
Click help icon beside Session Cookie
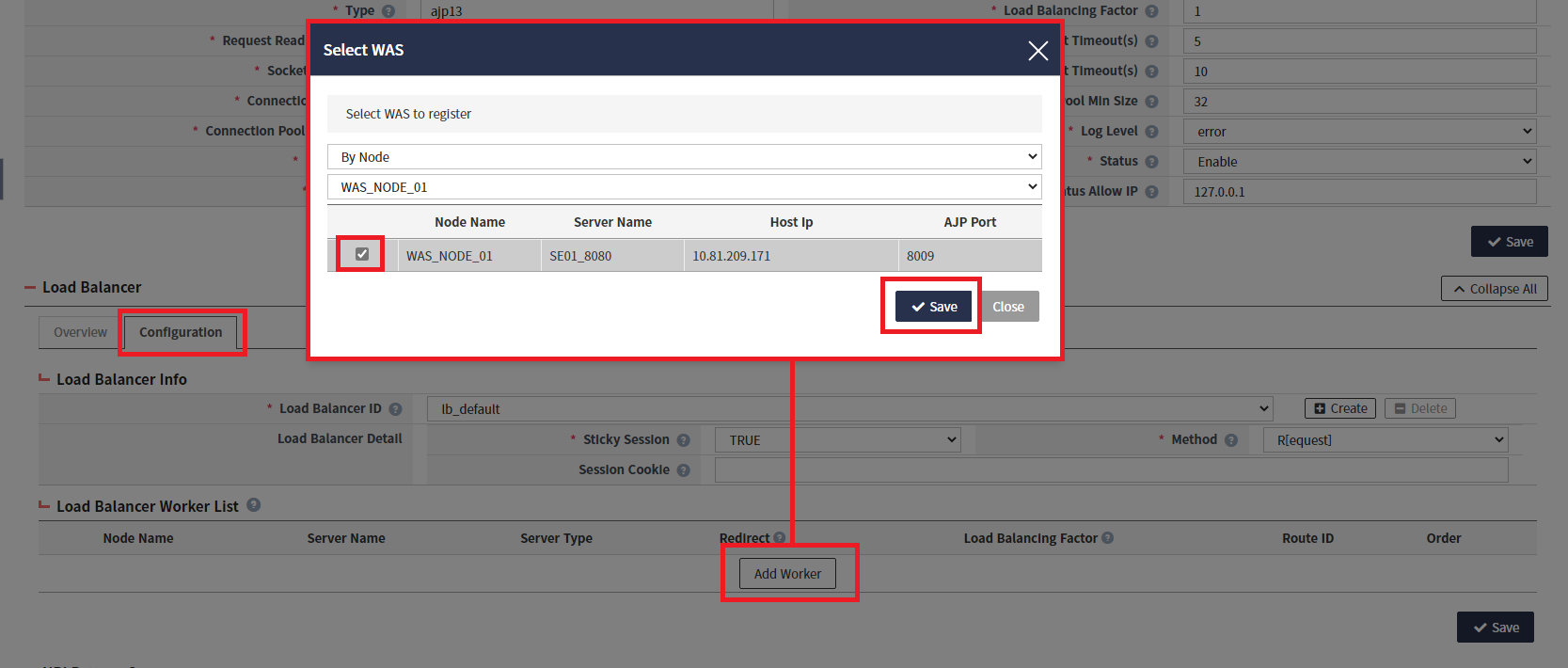click(x=684, y=470)
